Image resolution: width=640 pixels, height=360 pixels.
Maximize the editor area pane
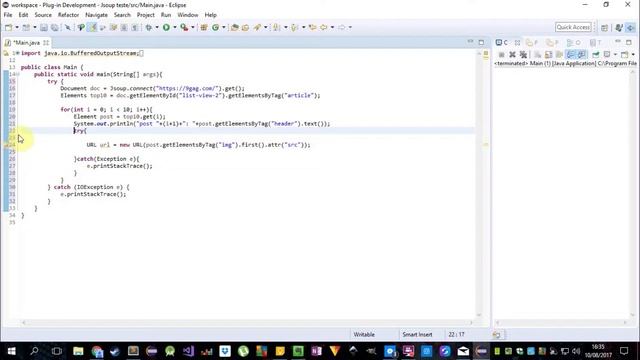(x=481, y=42)
